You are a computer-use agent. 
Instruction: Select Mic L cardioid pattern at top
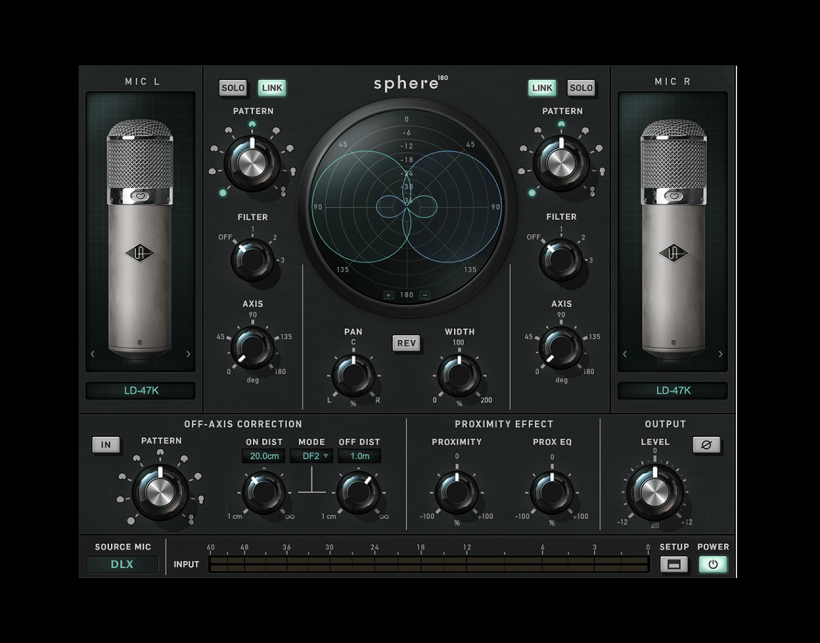coord(252,124)
